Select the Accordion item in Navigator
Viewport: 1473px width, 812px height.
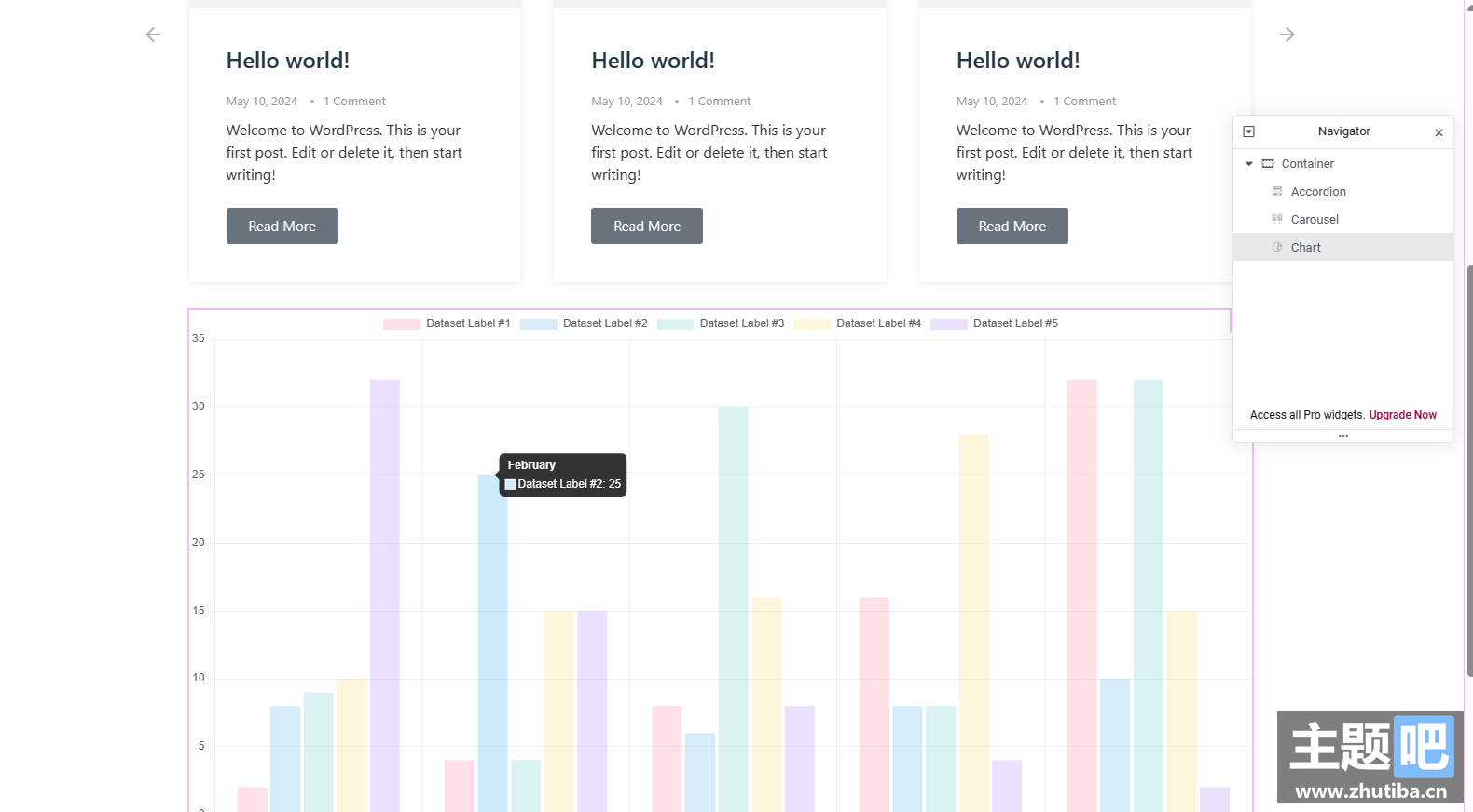[x=1318, y=192]
